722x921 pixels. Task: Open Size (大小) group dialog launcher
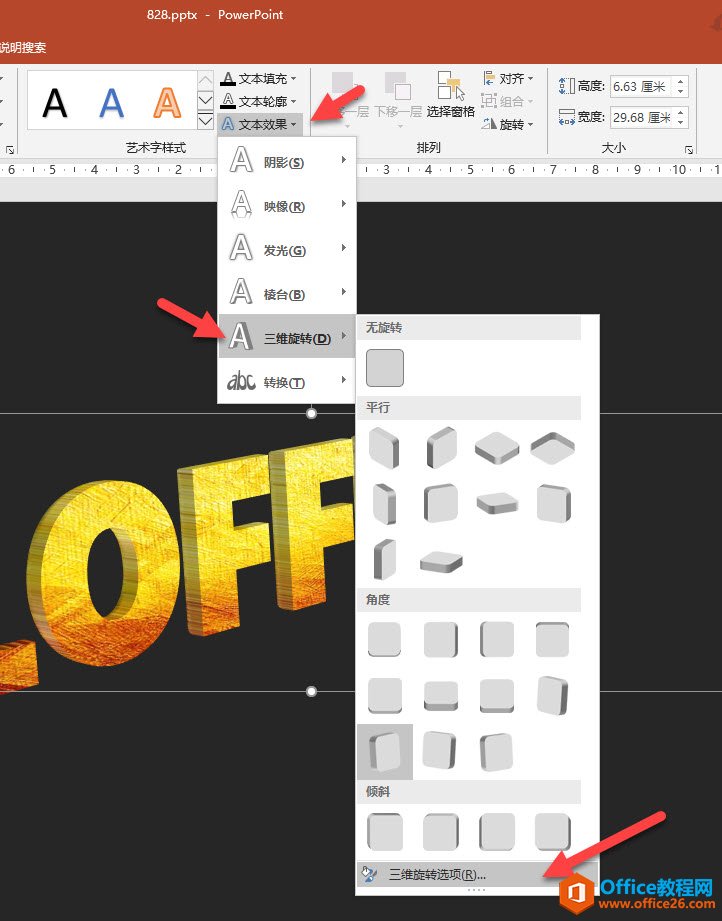coord(689,150)
